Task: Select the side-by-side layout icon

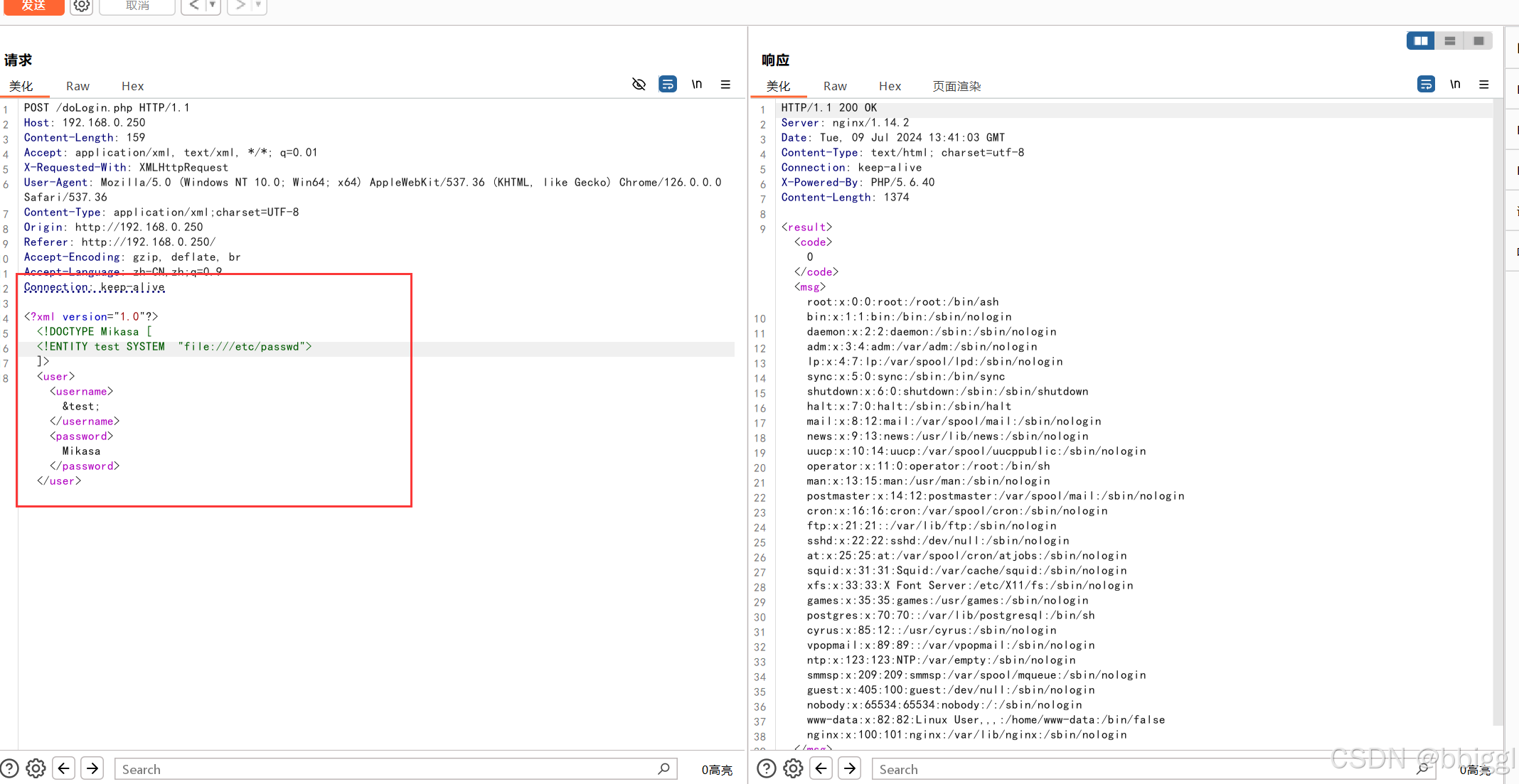Action: [x=1420, y=41]
